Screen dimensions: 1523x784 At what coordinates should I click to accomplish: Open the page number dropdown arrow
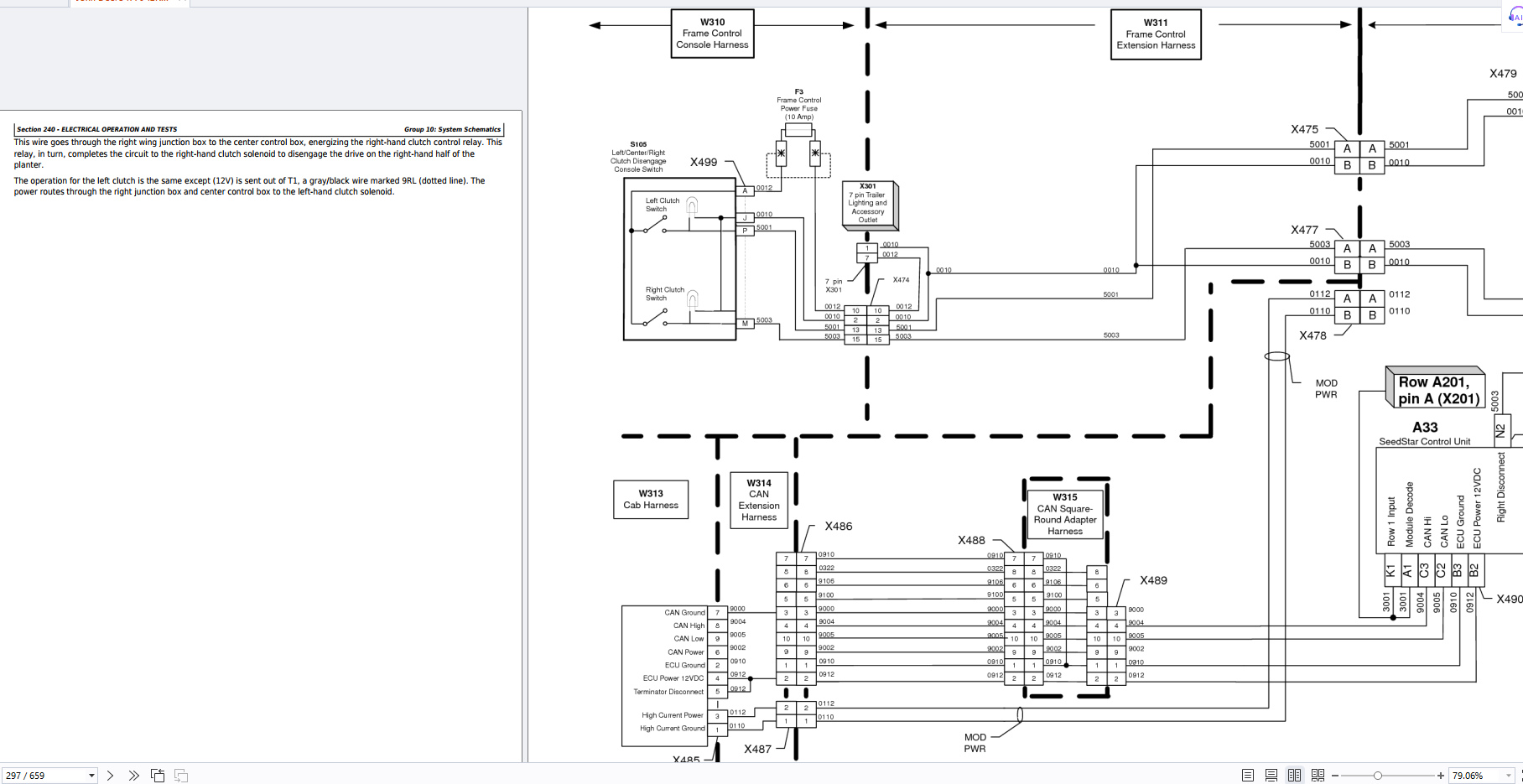click(91, 776)
